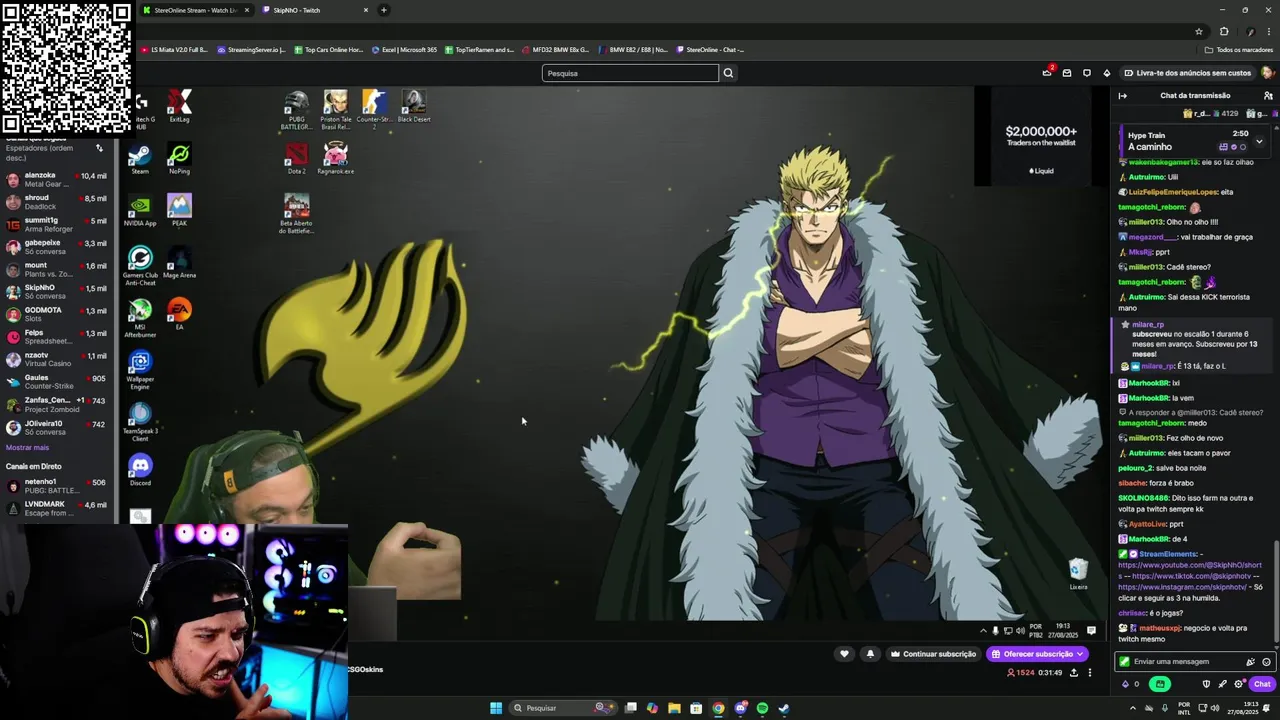Image resolution: width=1280 pixels, height=720 pixels.
Task: Open the browser extensions puzzle icon
Action: (x=1224, y=31)
